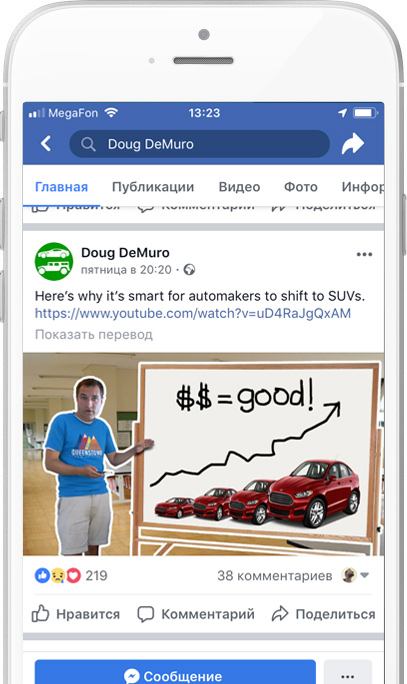407x684 pixels.
Task: Open the three-dot post options menu
Action: tap(364, 254)
